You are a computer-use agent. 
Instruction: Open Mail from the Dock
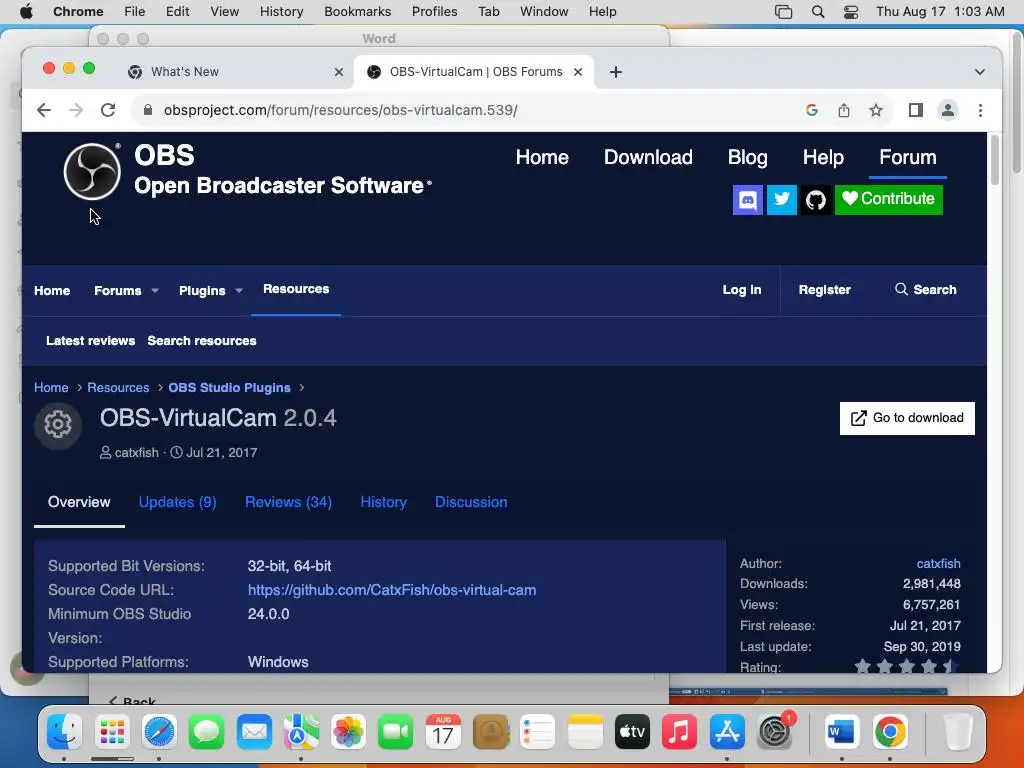[x=254, y=731]
